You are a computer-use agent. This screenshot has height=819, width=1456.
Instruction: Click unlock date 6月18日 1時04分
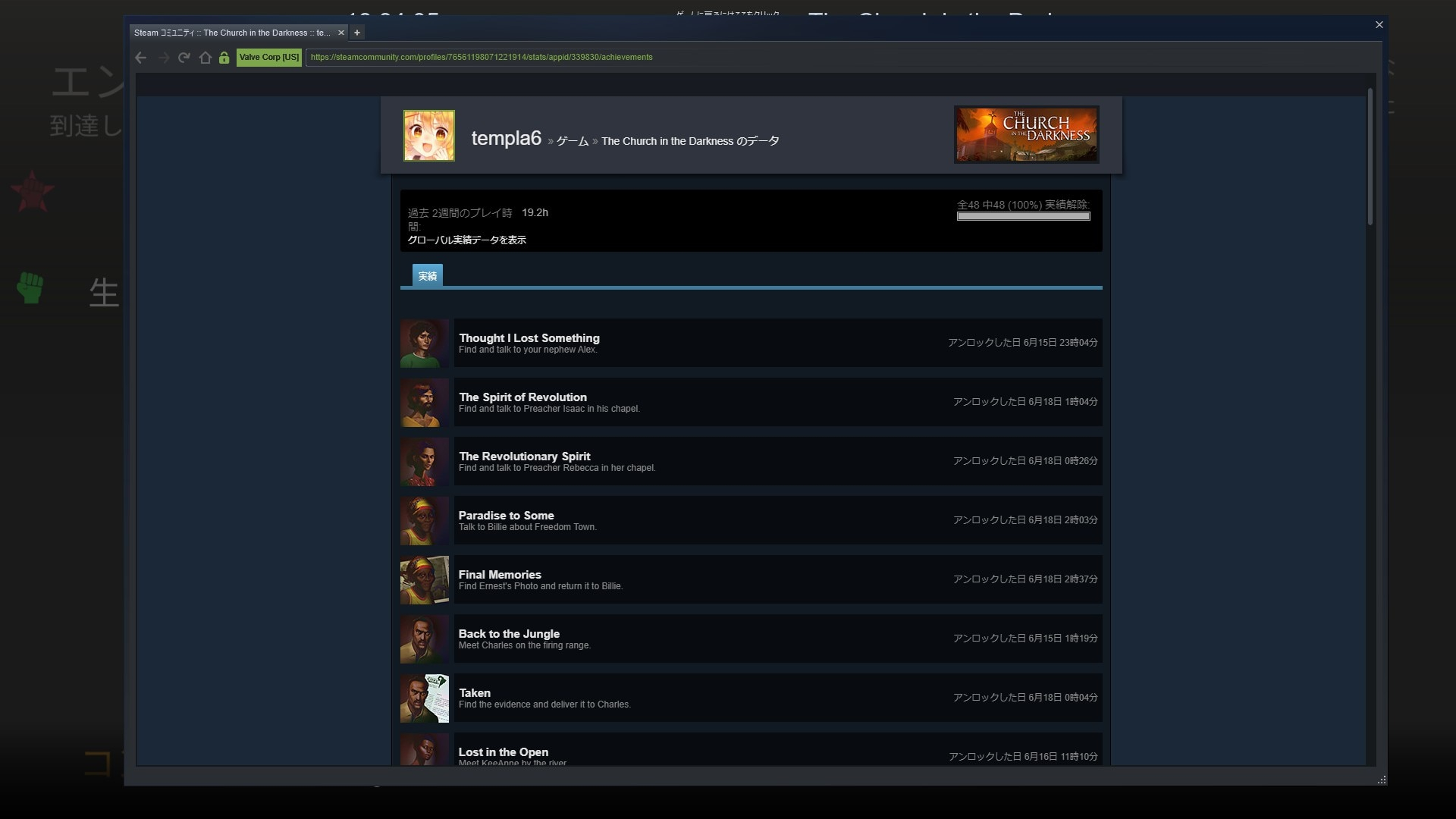[1025, 402]
